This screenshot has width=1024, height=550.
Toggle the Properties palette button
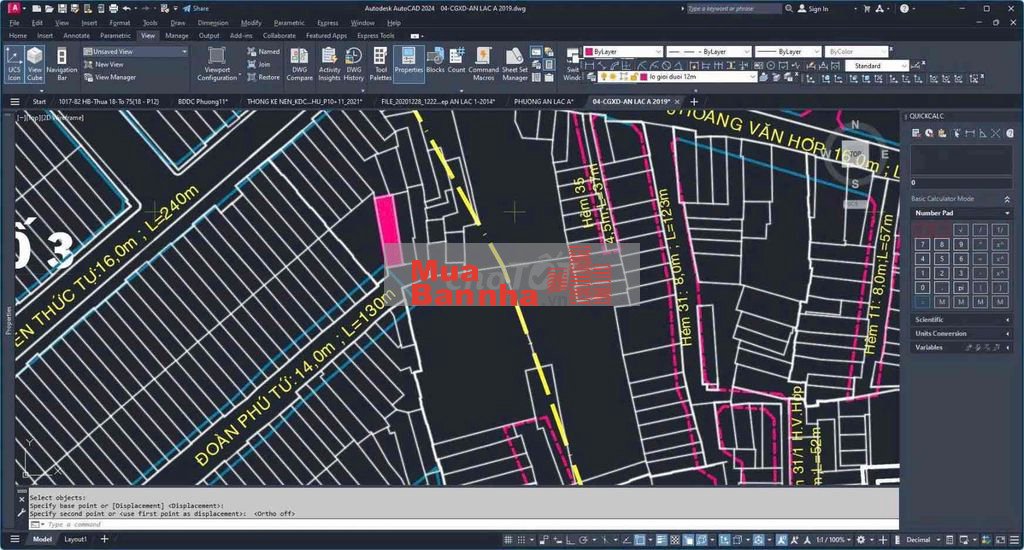coord(408,63)
